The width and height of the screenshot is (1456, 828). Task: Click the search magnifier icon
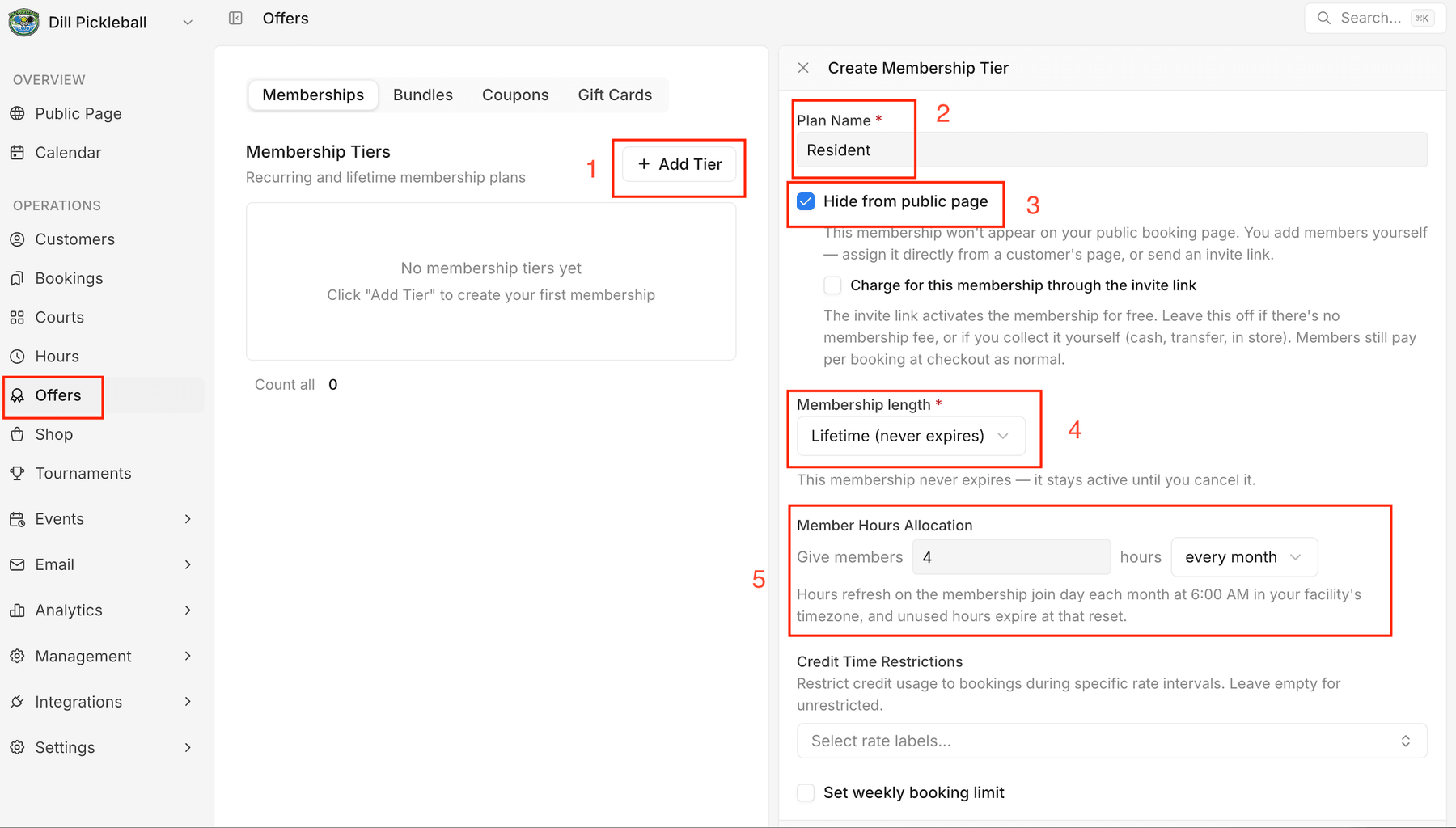1323,18
